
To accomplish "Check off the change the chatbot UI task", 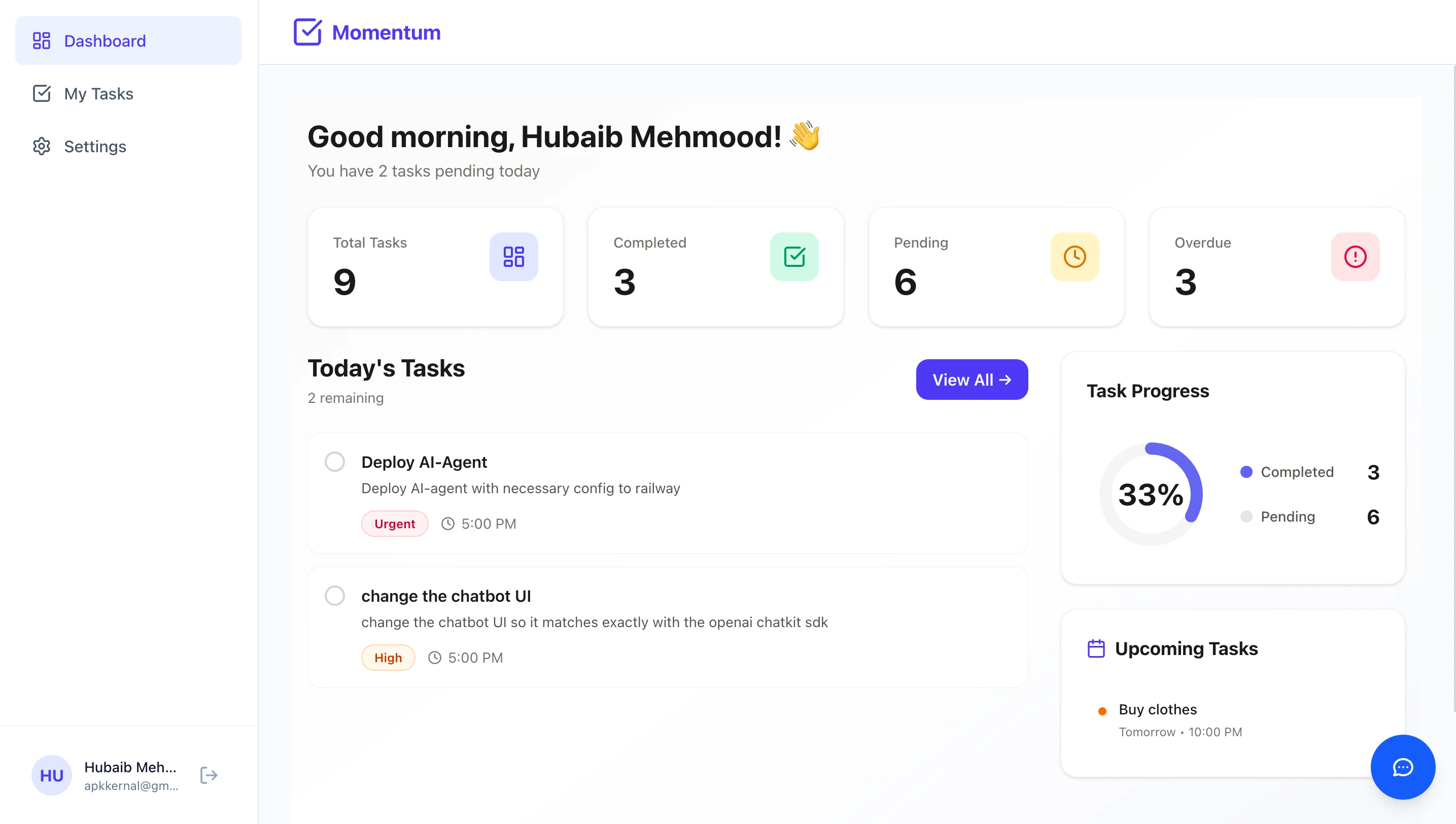I will click(334, 595).
